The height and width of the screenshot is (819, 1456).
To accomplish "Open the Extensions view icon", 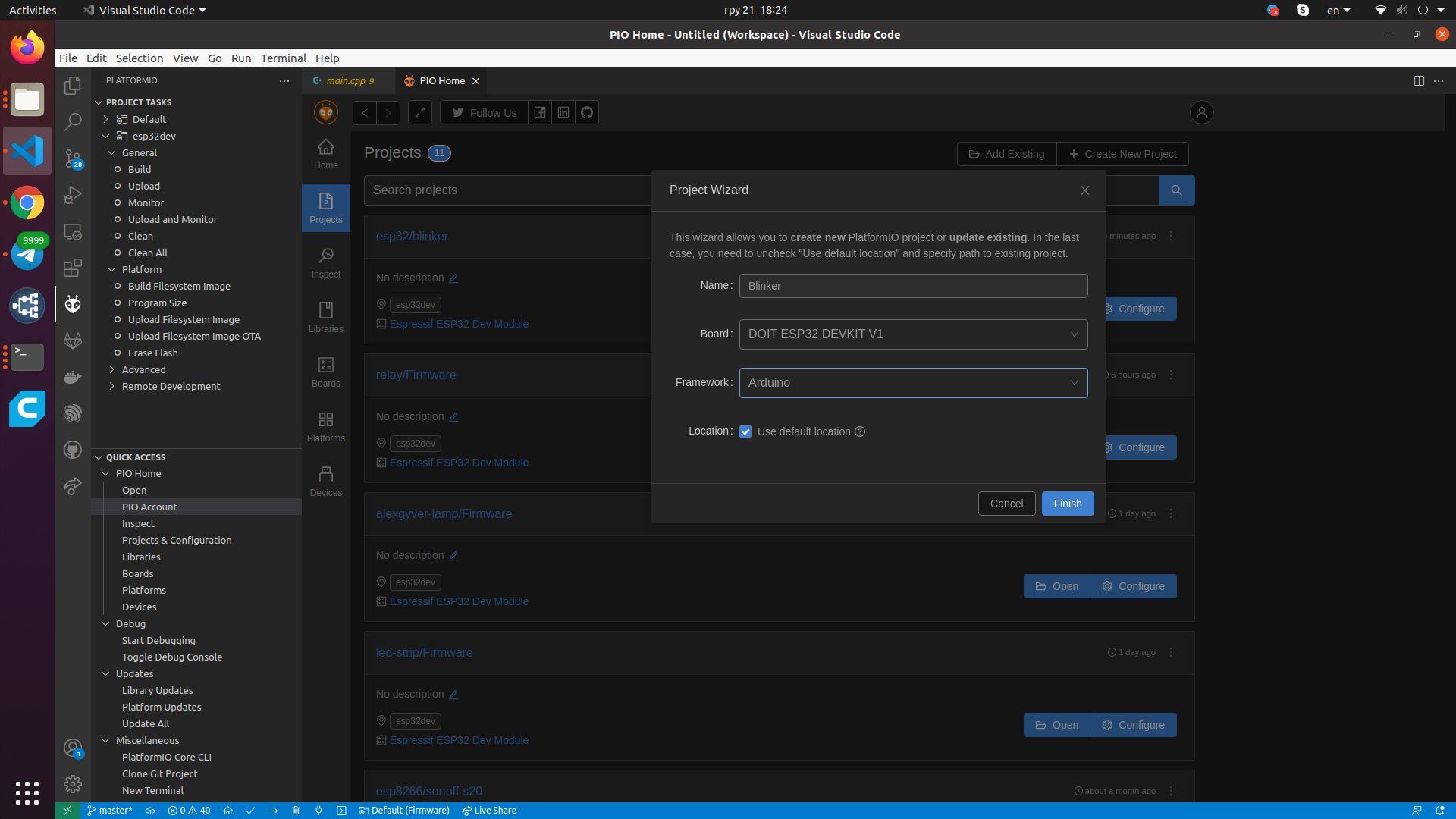I will point(73,268).
